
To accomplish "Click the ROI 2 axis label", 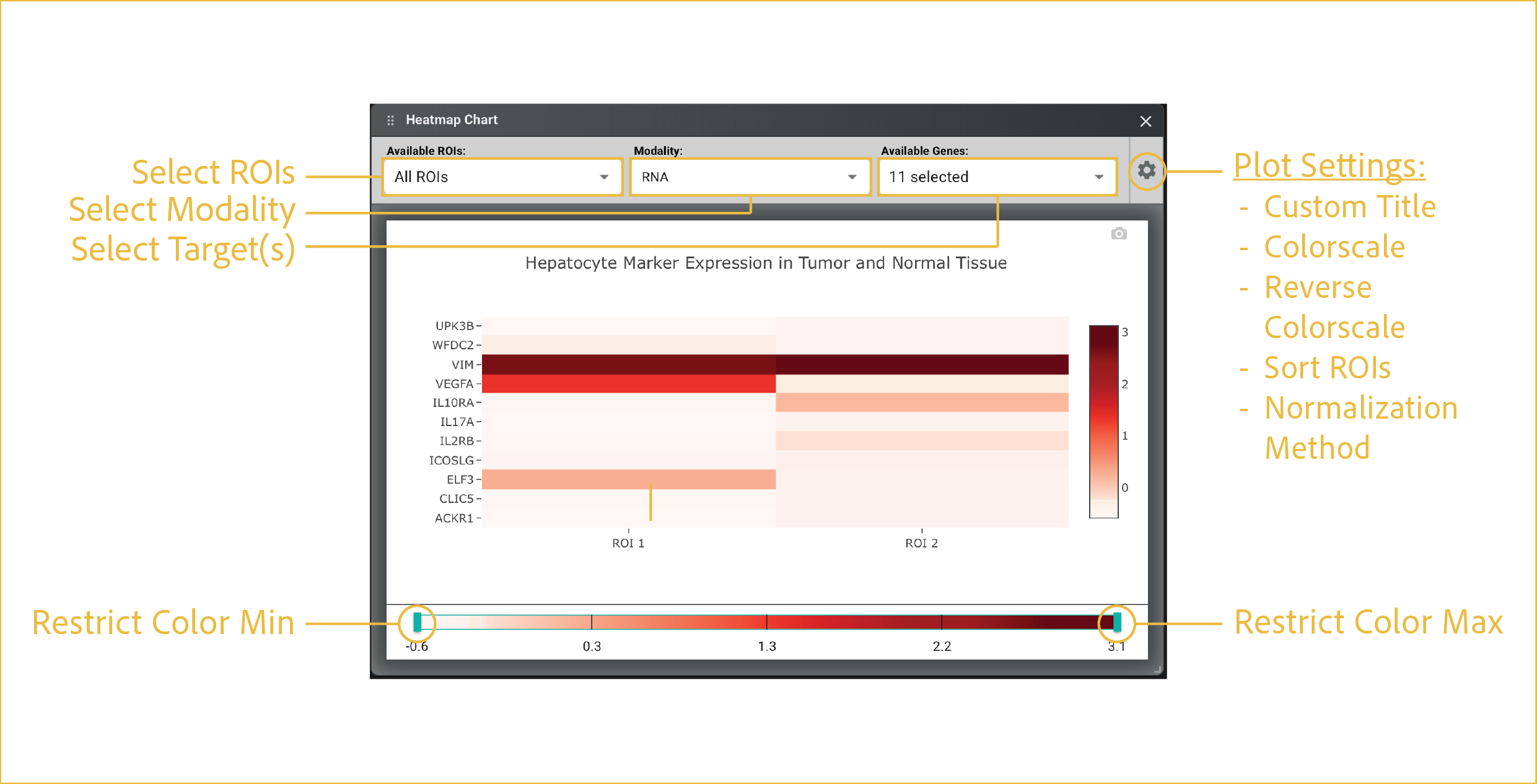I will [921, 543].
